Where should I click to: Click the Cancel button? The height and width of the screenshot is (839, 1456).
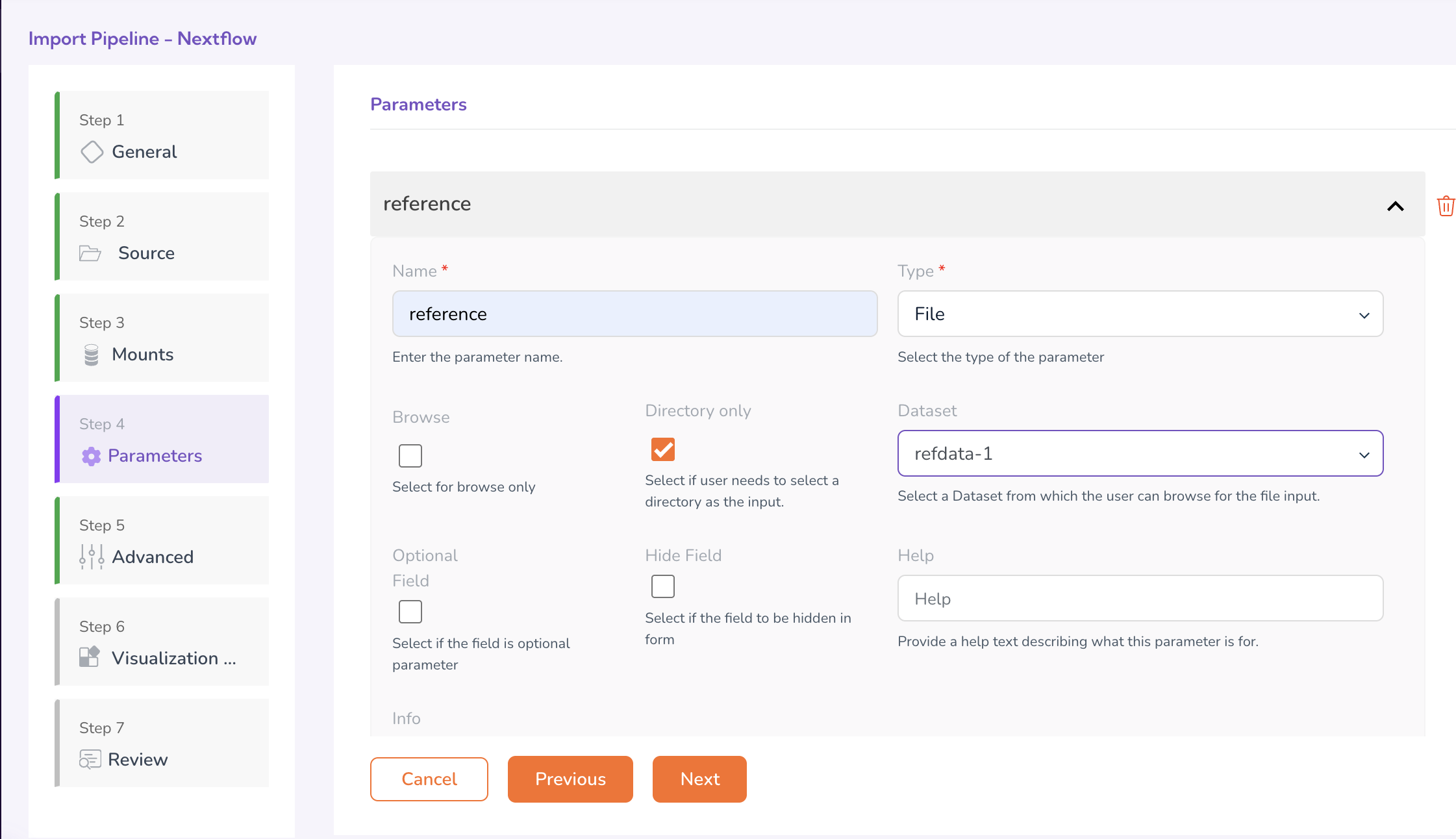[429, 779]
